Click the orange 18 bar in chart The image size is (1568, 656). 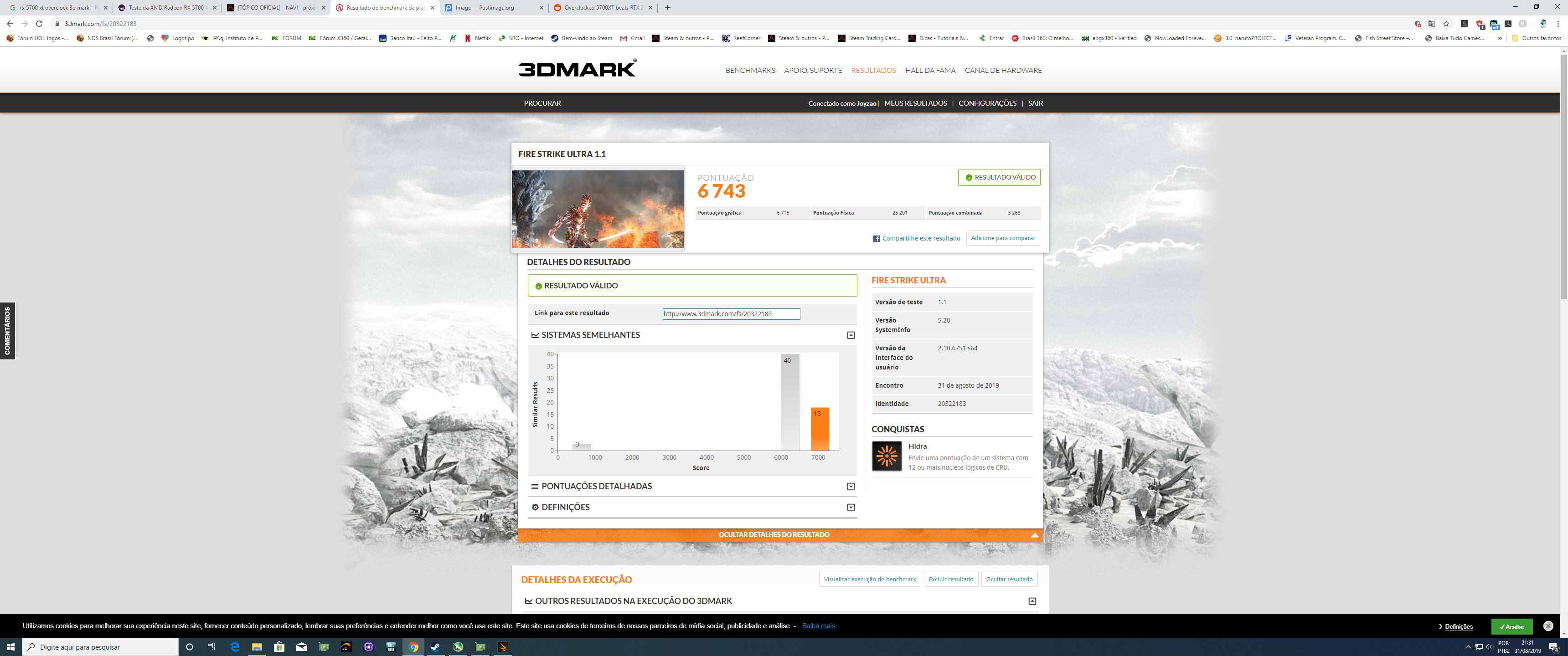(x=820, y=429)
